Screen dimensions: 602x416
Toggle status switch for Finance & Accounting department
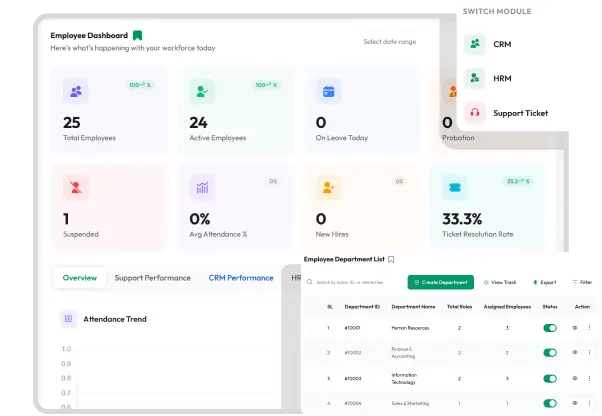coord(550,353)
